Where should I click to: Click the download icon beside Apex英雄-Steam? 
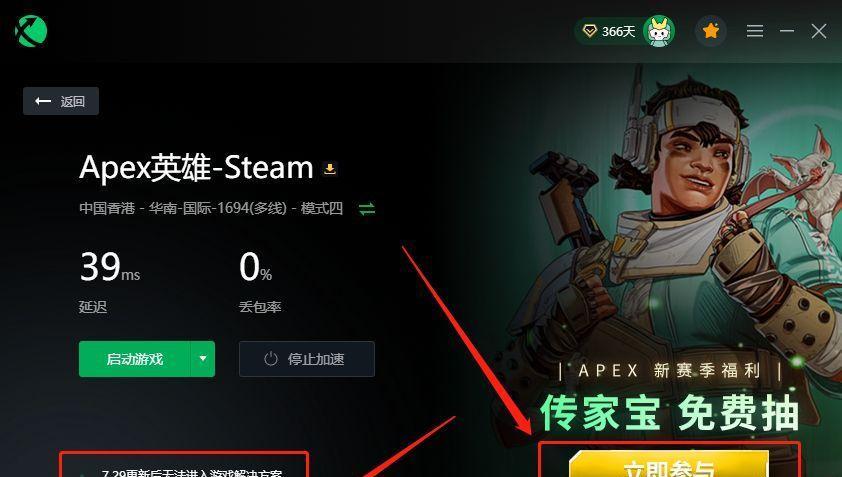pos(330,169)
